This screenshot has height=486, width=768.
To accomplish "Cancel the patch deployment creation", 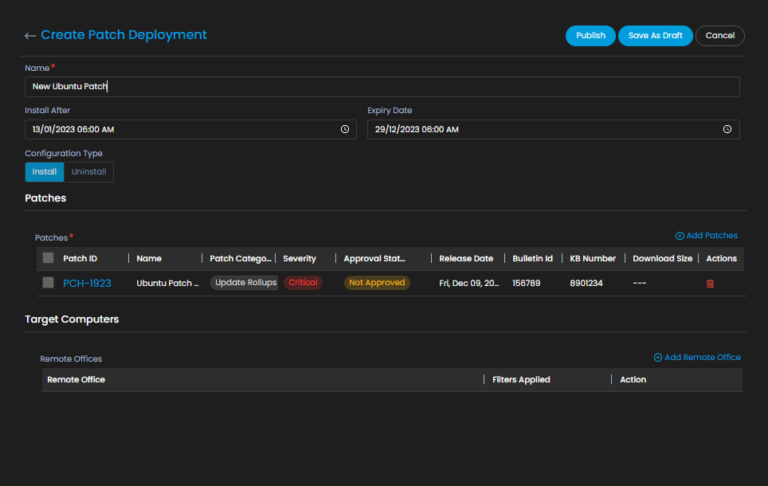I will click(720, 36).
